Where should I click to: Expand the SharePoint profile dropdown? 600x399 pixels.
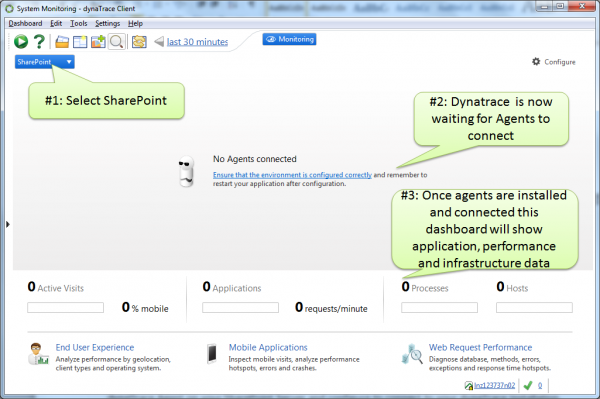point(45,62)
